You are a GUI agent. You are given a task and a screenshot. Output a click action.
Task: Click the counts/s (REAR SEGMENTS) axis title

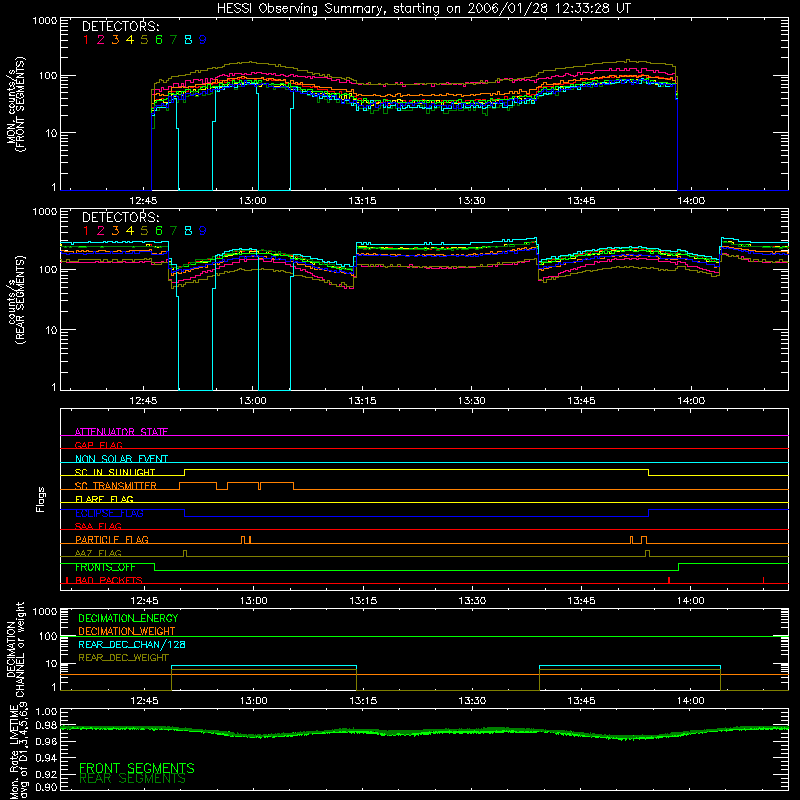[15, 300]
